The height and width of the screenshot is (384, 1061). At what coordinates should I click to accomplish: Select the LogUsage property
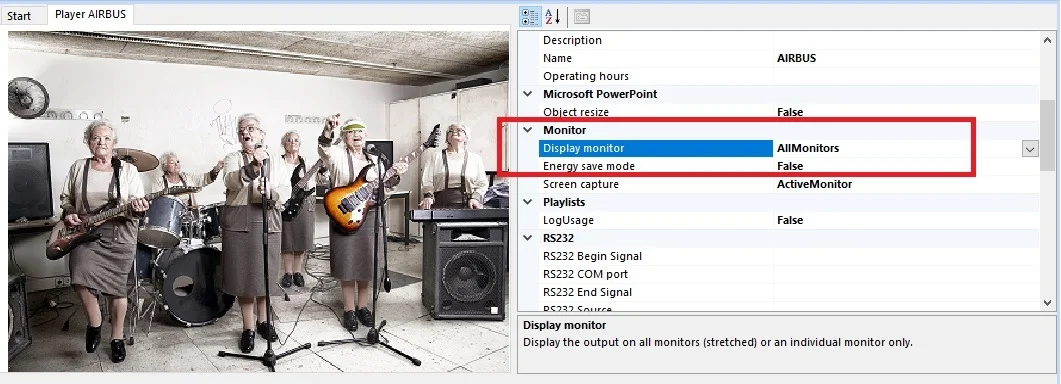[x=568, y=220]
